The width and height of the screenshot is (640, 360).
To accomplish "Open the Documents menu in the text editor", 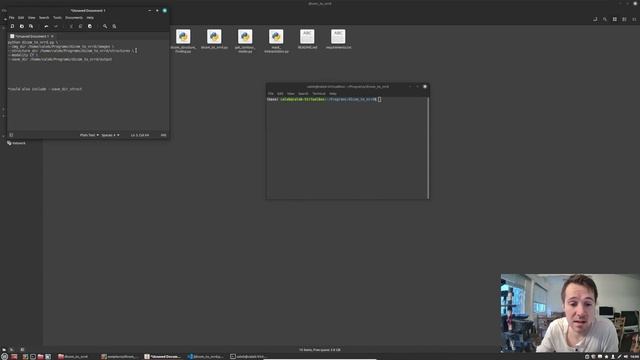I will [74, 18].
